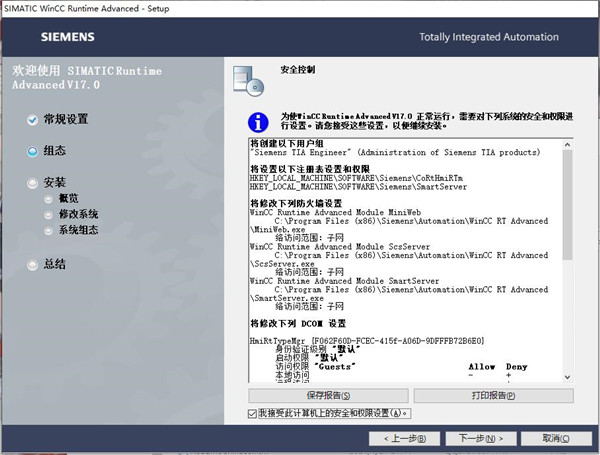
Task: Select the 概览 sub-step indicator
Action: coord(48,199)
